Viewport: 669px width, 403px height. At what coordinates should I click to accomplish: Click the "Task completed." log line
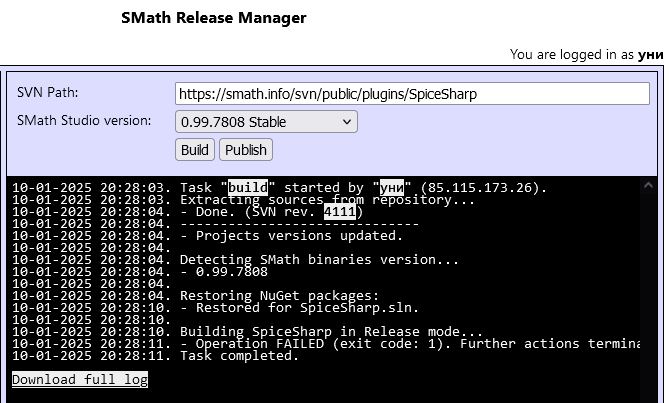[x=239, y=356]
